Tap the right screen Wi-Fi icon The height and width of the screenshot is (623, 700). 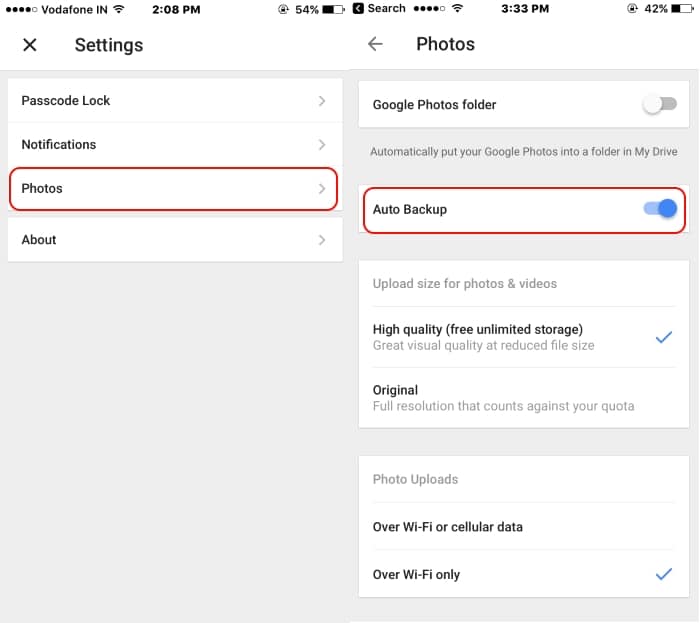[457, 8]
